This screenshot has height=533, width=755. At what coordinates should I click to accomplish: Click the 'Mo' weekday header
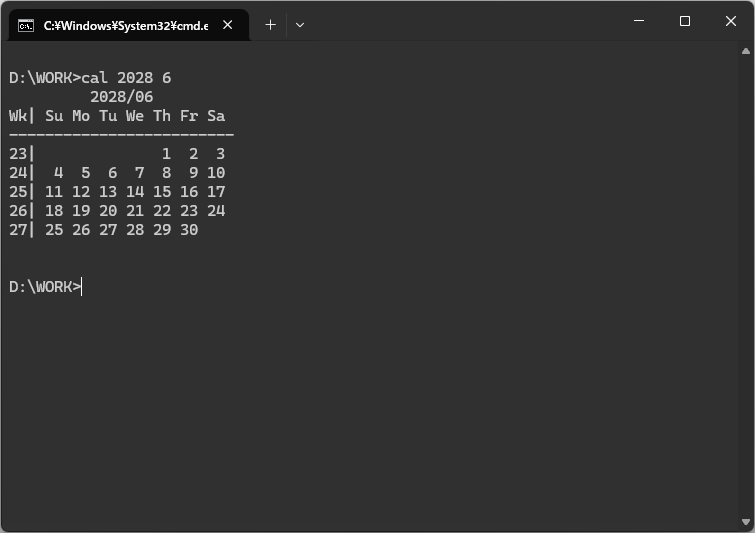point(81,116)
